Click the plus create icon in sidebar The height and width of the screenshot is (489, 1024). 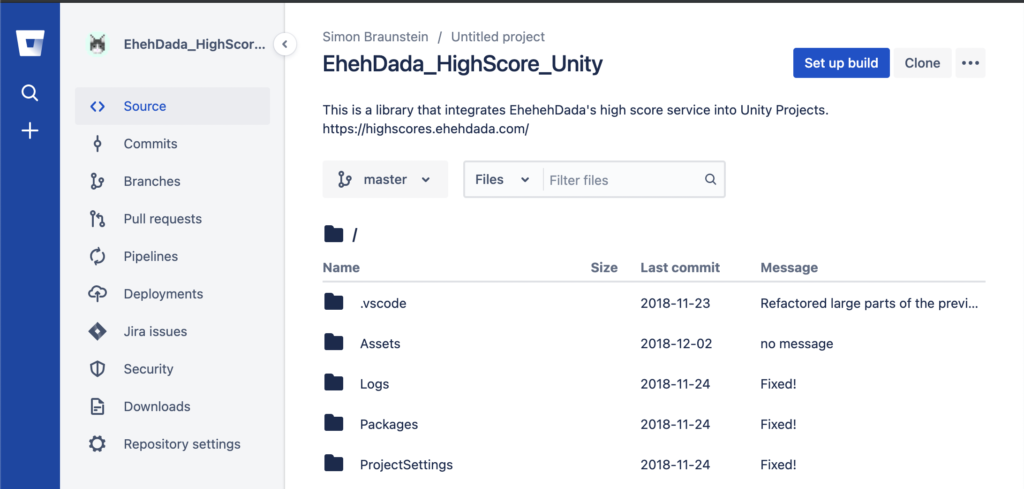coord(29,131)
